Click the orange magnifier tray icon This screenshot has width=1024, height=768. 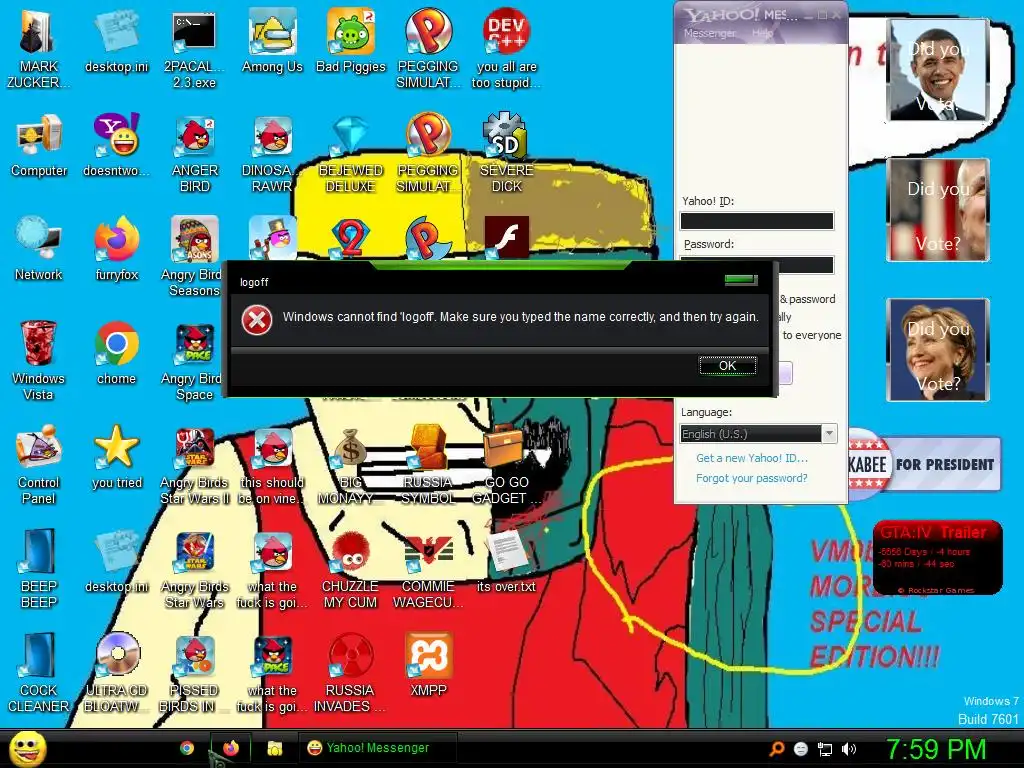coord(776,749)
